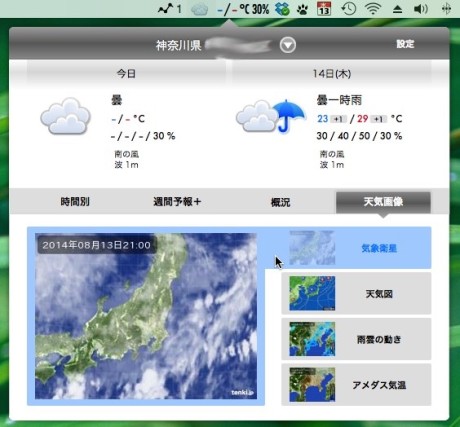
Task: Click the 神奈川県 location title
Action: click(179, 45)
